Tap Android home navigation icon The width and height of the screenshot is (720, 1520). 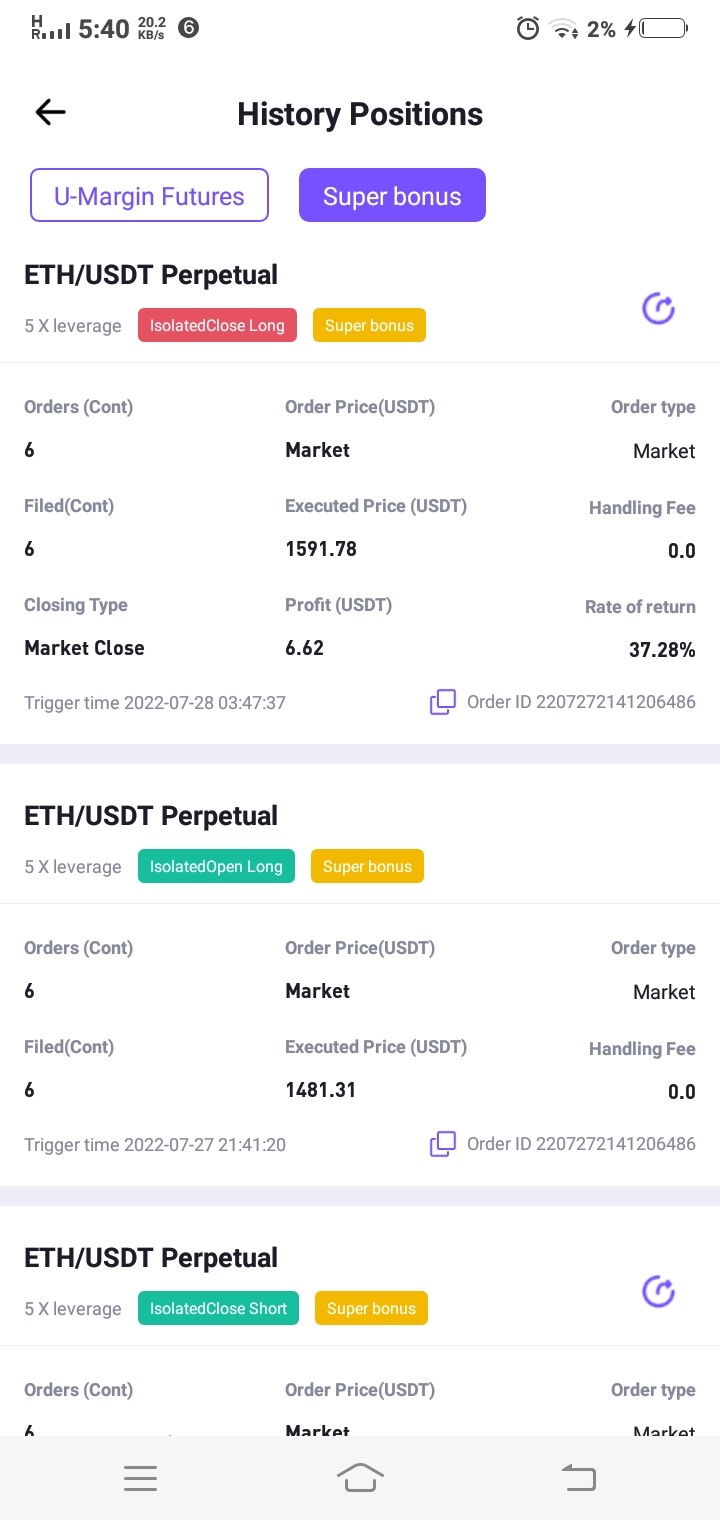(360, 1478)
